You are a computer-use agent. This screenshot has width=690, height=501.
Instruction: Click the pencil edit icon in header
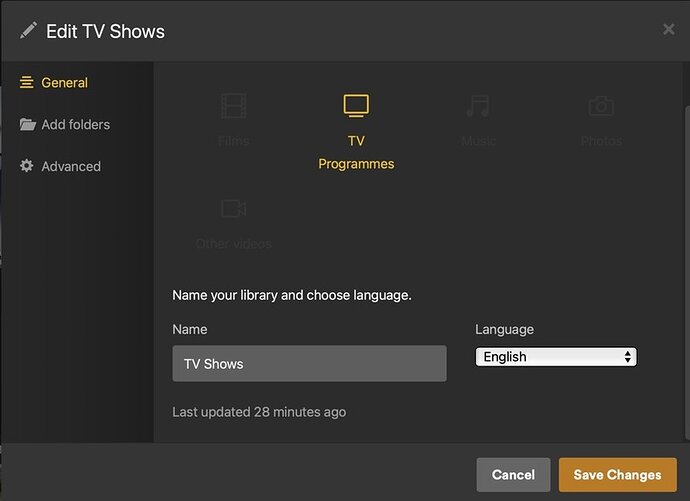tap(28, 31)
